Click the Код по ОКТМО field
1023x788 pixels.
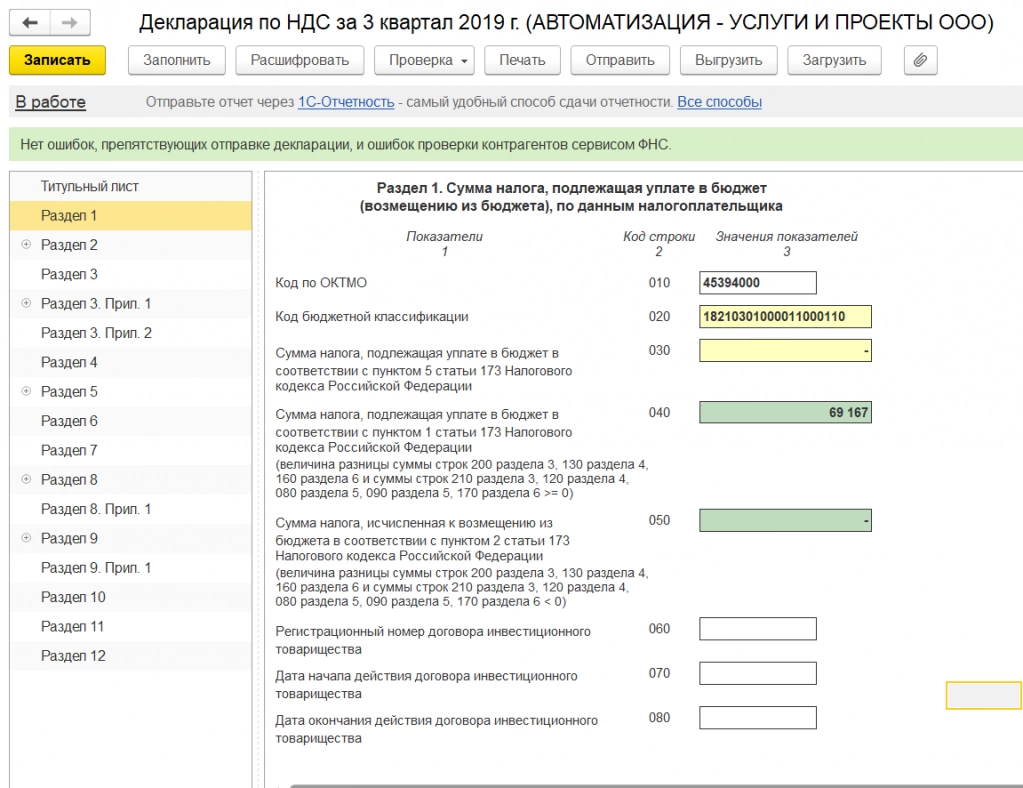coord(757,282)
